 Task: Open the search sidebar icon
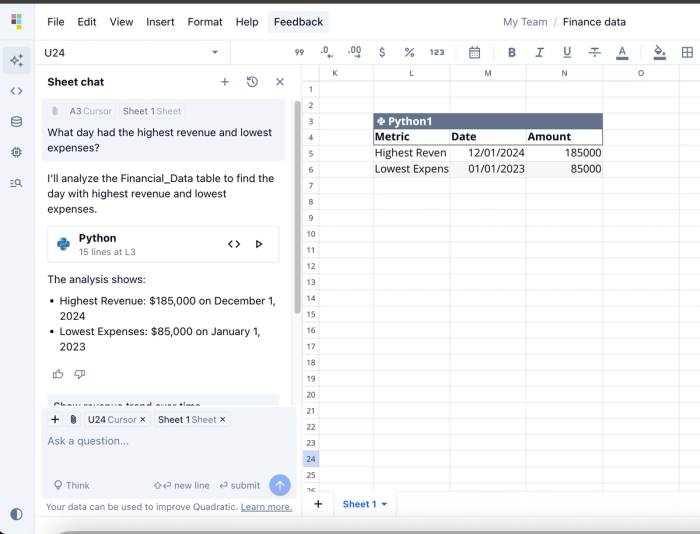click(17, 183)
